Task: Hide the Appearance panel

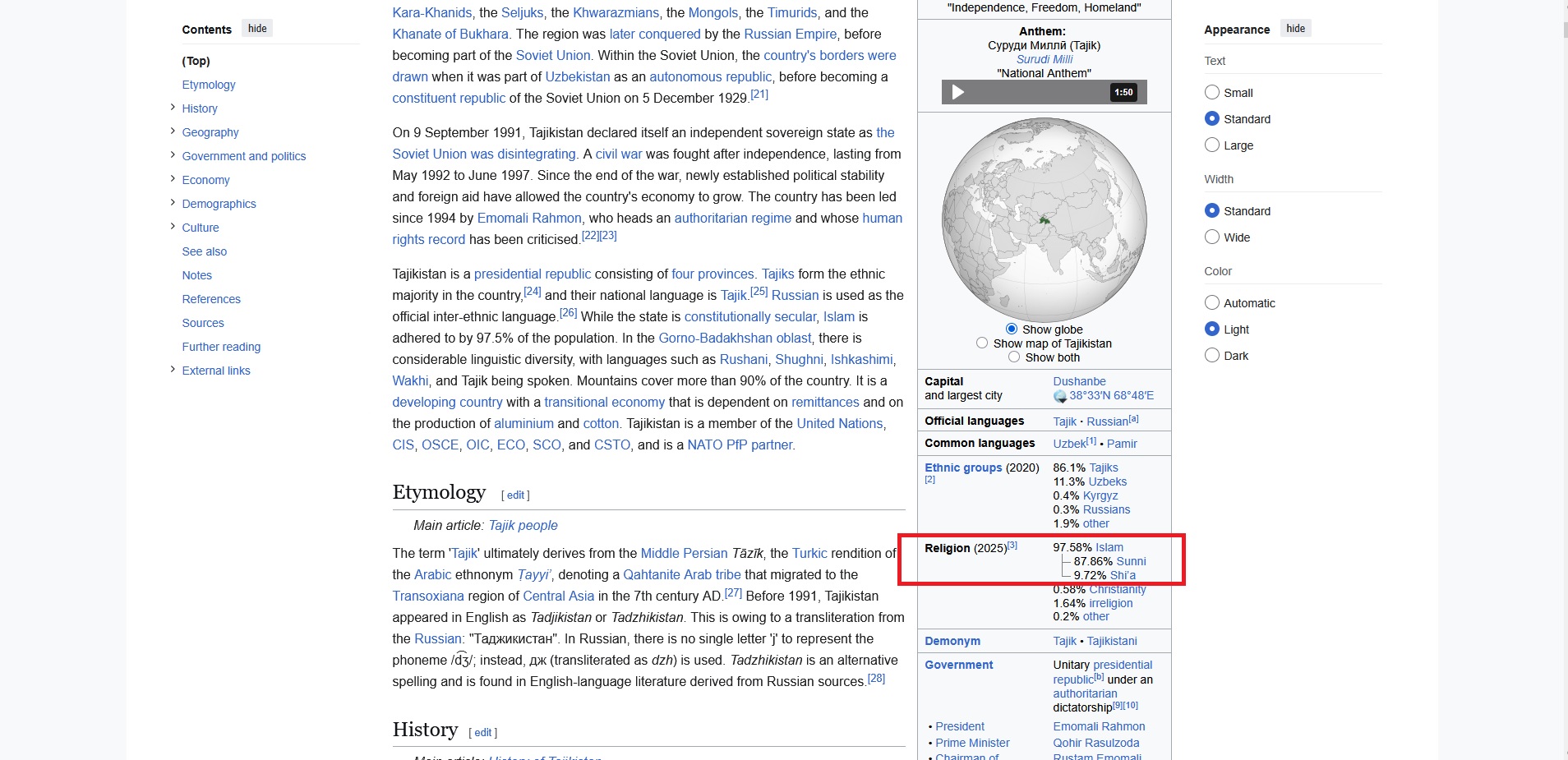Action: 1295,29
